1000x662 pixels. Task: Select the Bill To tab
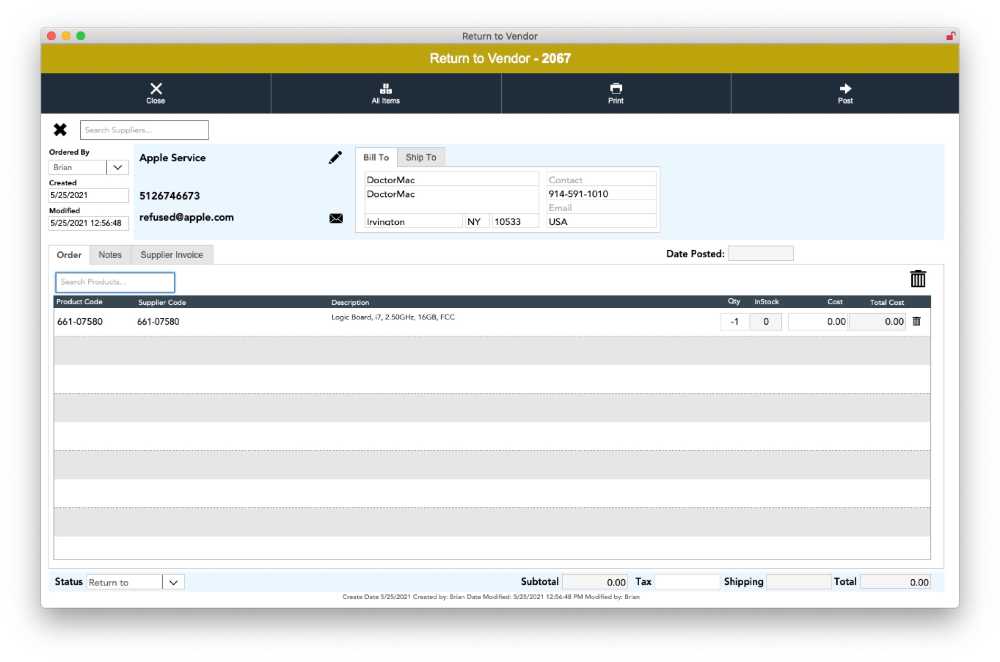(x=376, y=157)
